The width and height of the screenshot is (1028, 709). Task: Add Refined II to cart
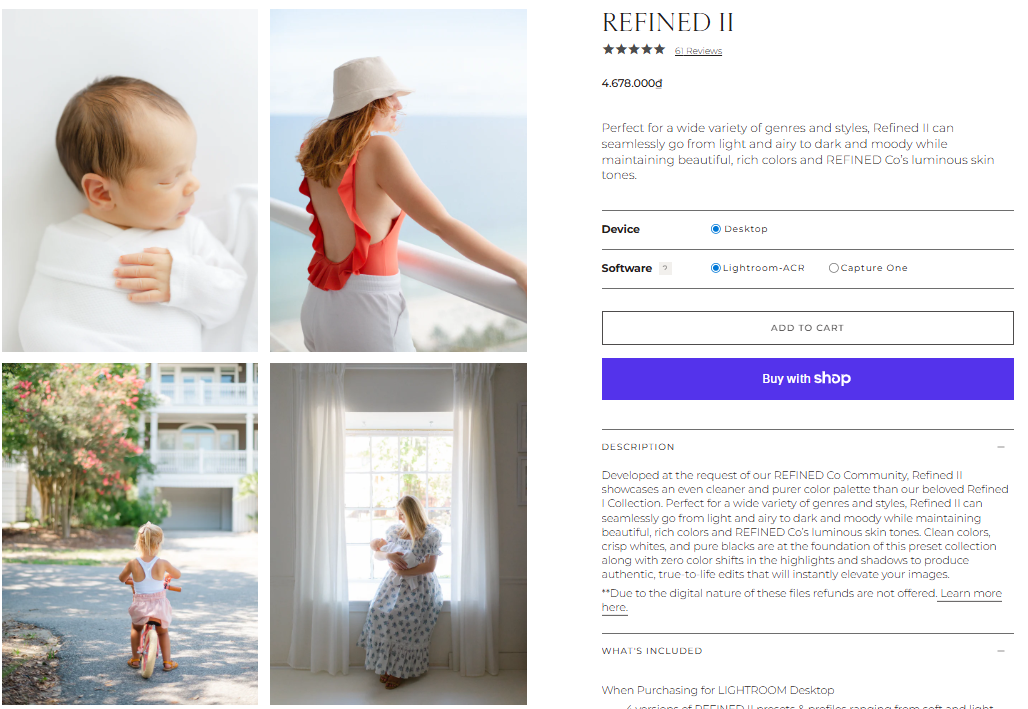[x=807, y=328]
